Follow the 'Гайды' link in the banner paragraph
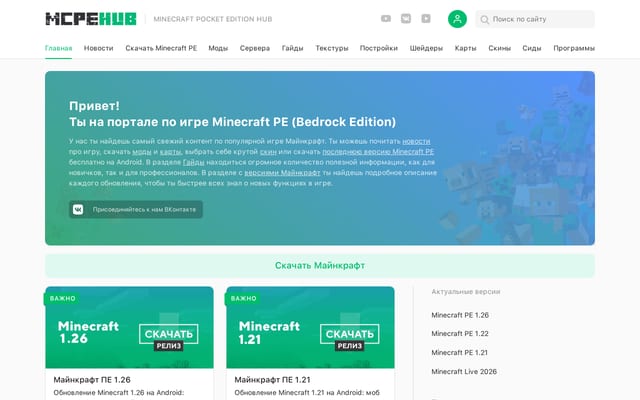 click(x=193, y=162)
